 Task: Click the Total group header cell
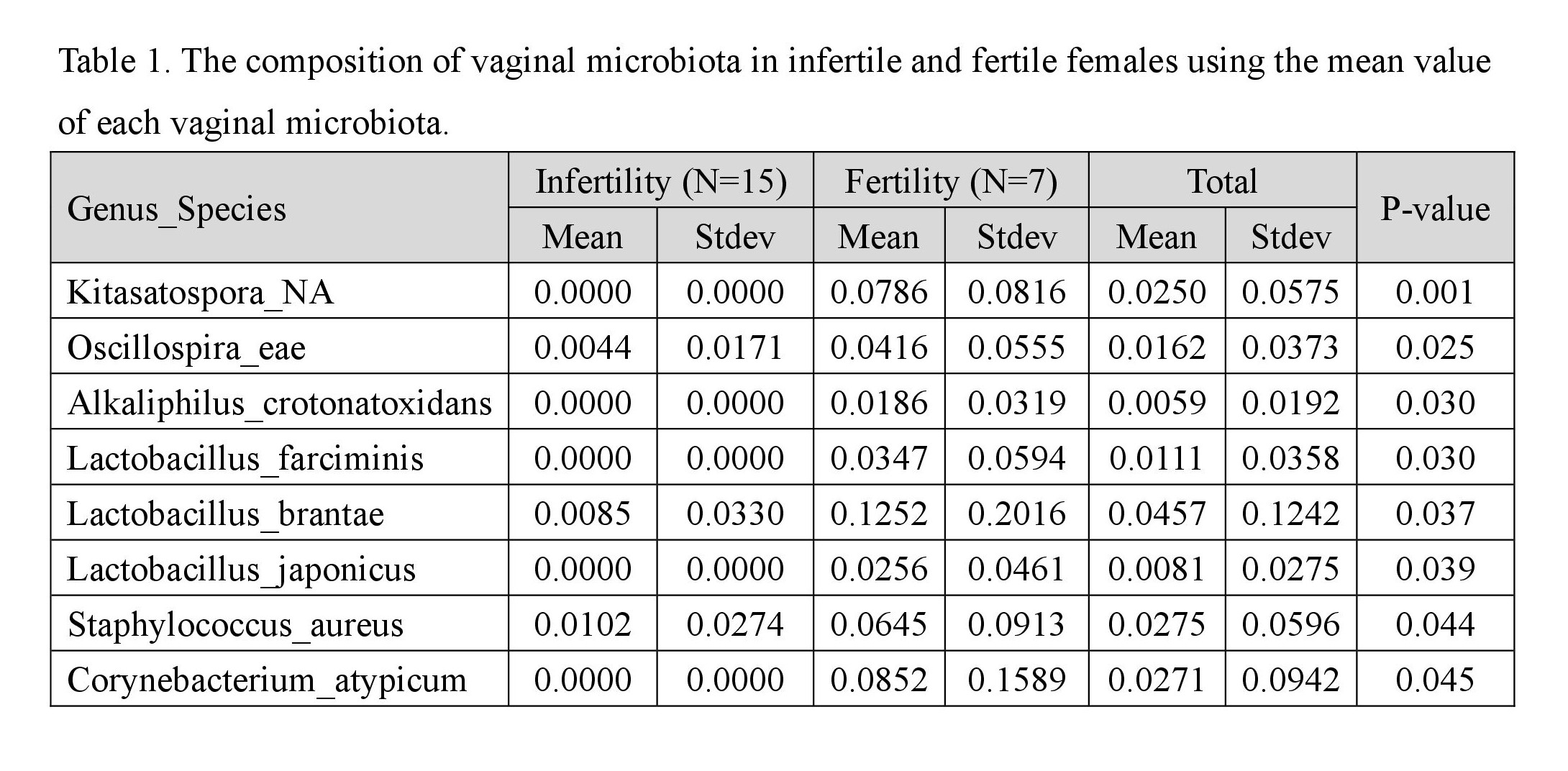[x=1222, y=181]
